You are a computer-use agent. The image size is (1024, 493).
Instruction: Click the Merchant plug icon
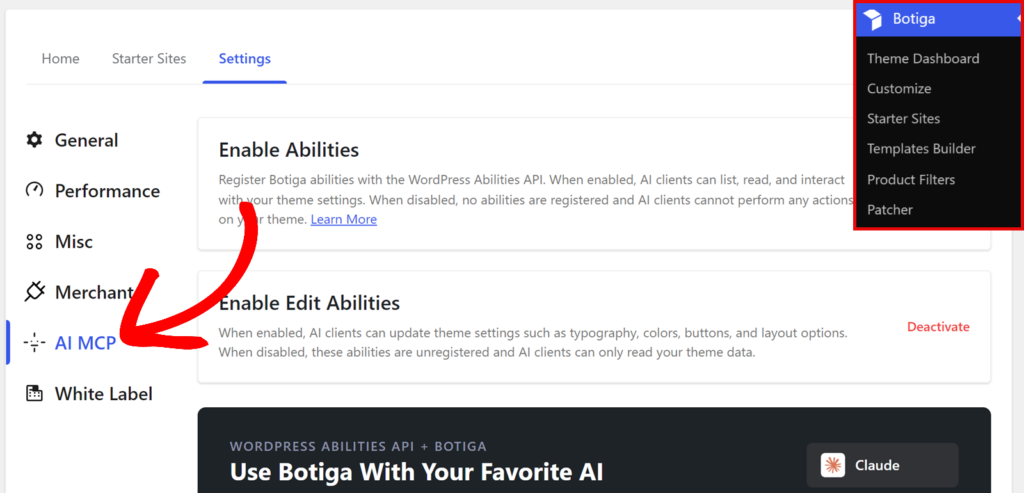coord(34,292)
